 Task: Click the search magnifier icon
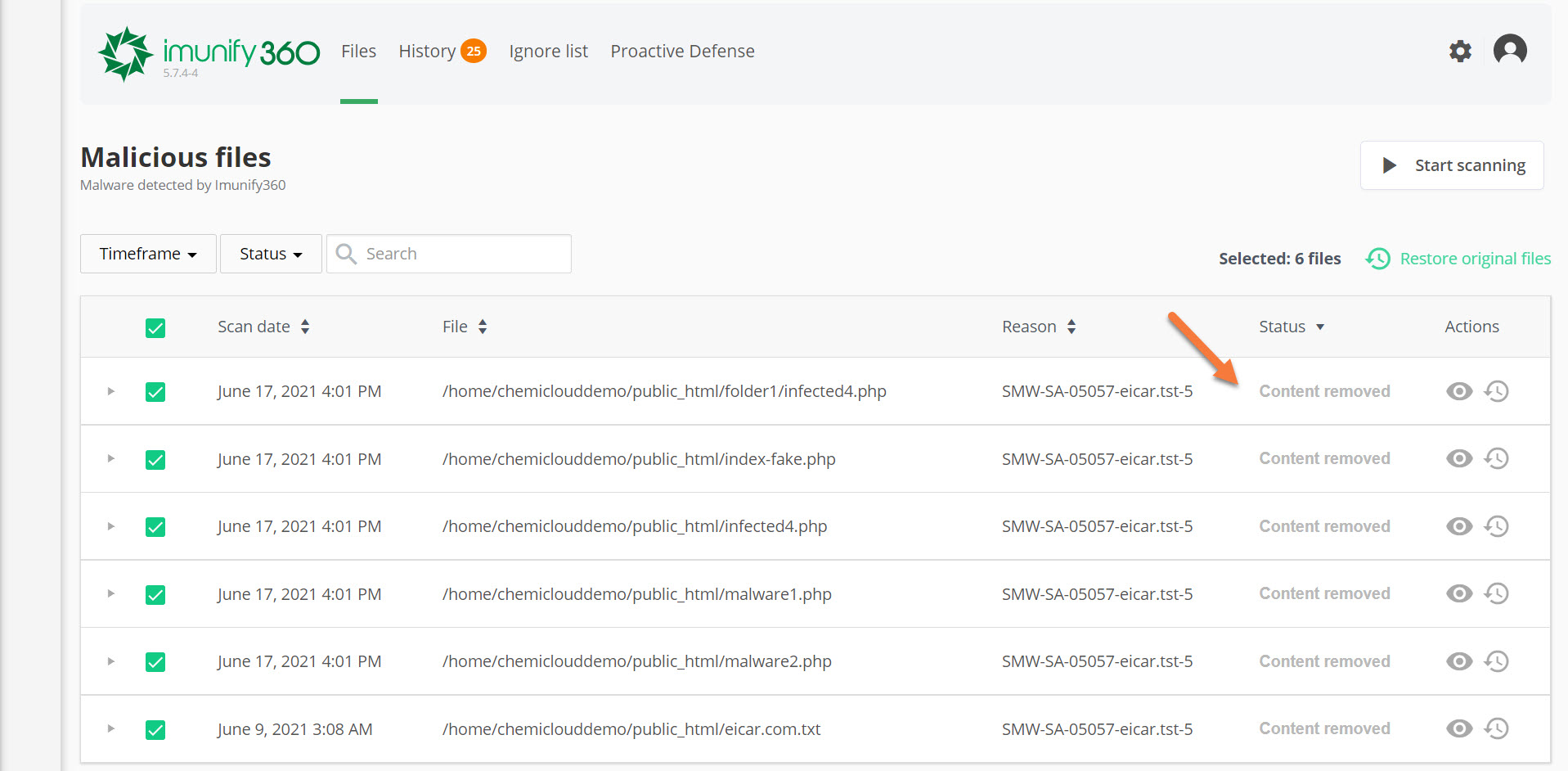(x=345, y=254)
